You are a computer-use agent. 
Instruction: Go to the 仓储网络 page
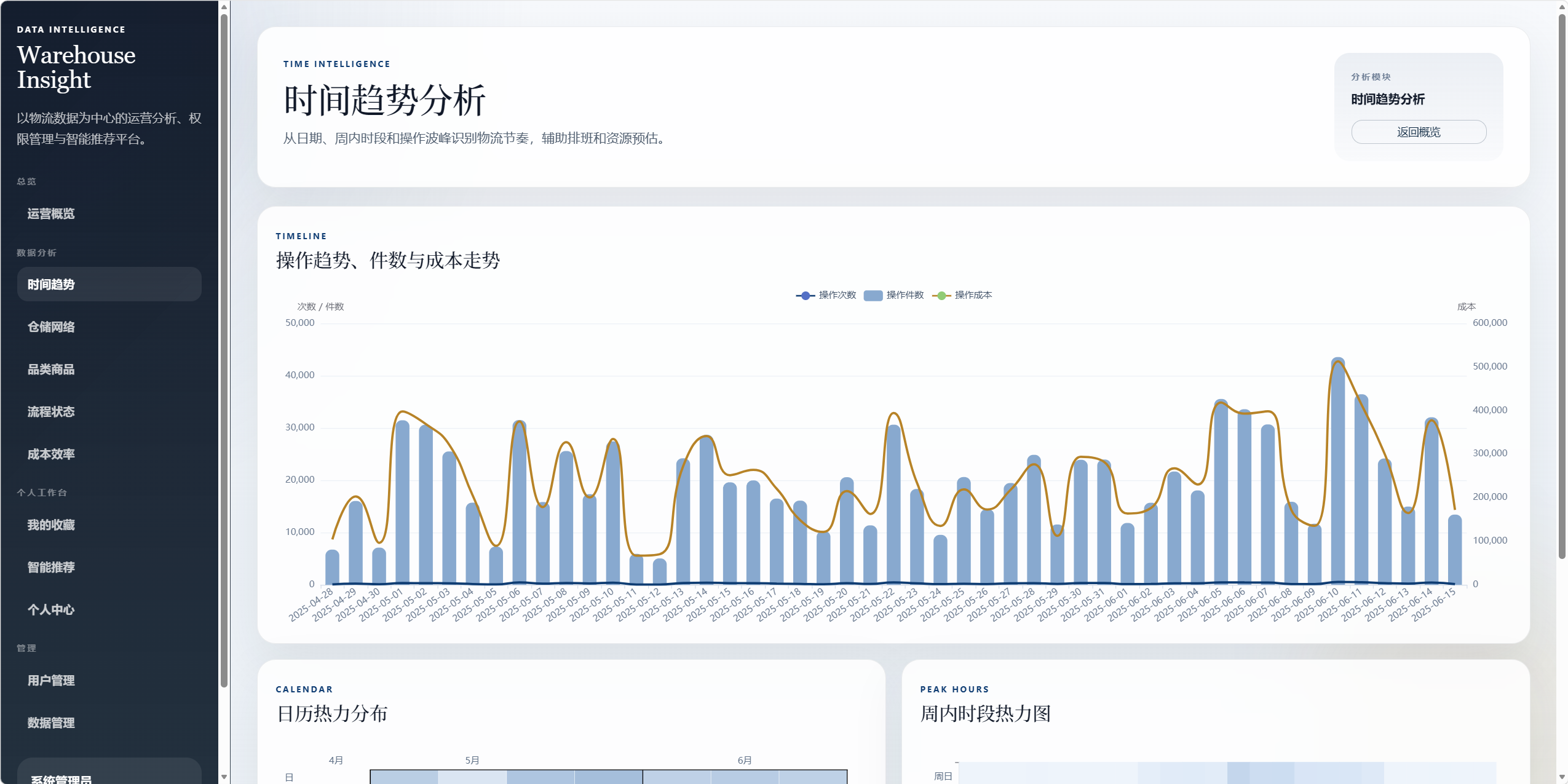tap(51, 327)
